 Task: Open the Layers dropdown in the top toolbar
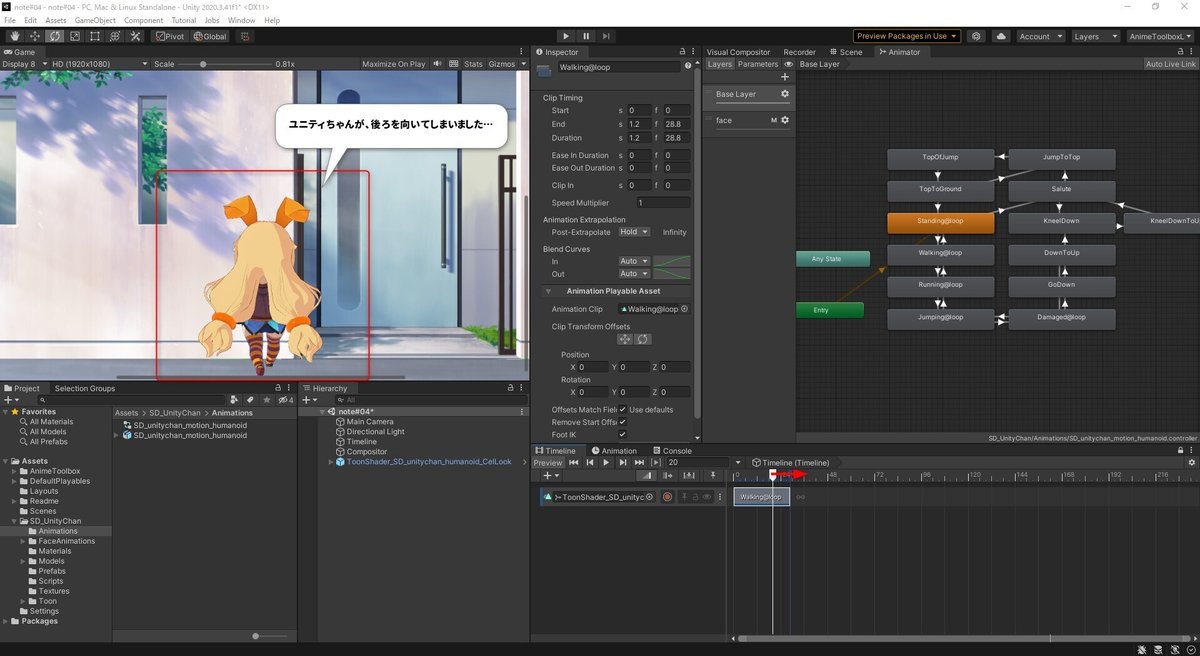click(1094, 36)
